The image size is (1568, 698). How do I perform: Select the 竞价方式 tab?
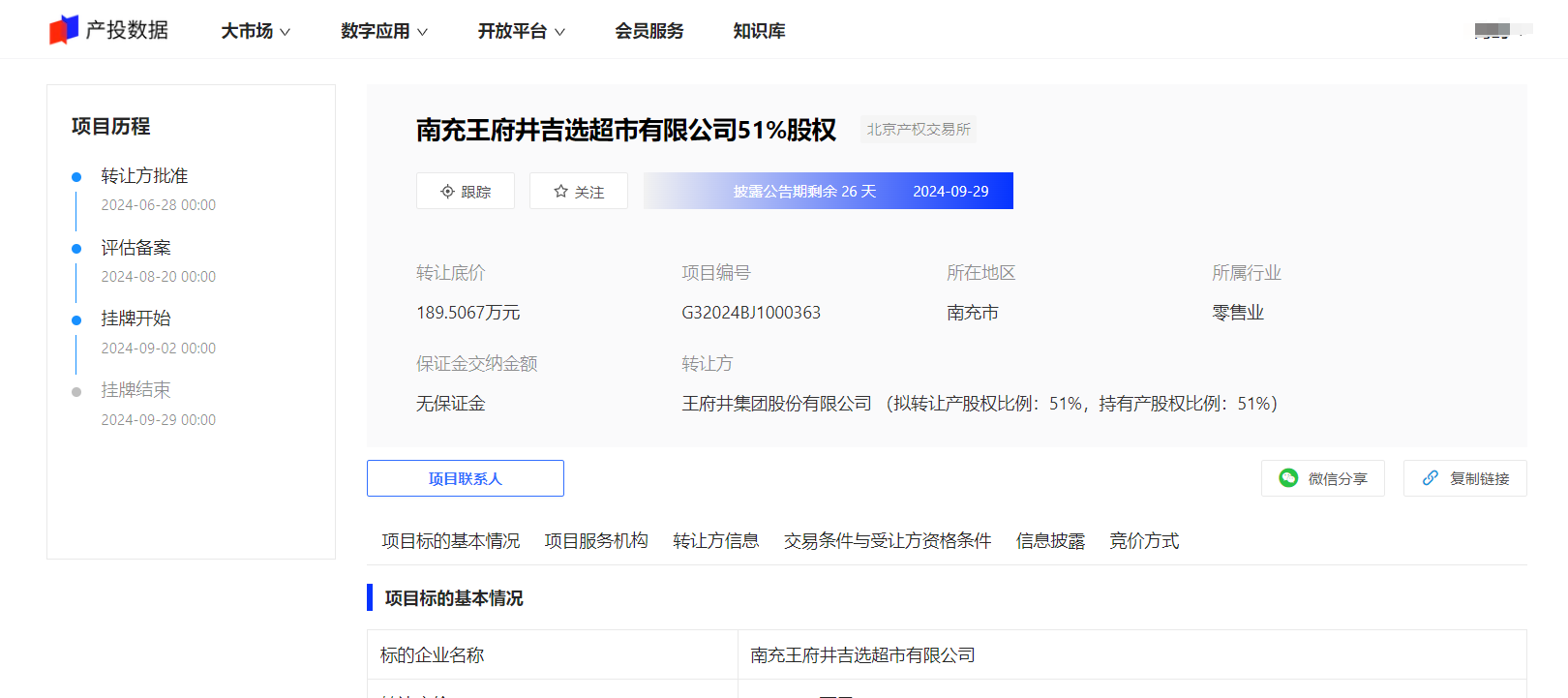click(1144, 541)
